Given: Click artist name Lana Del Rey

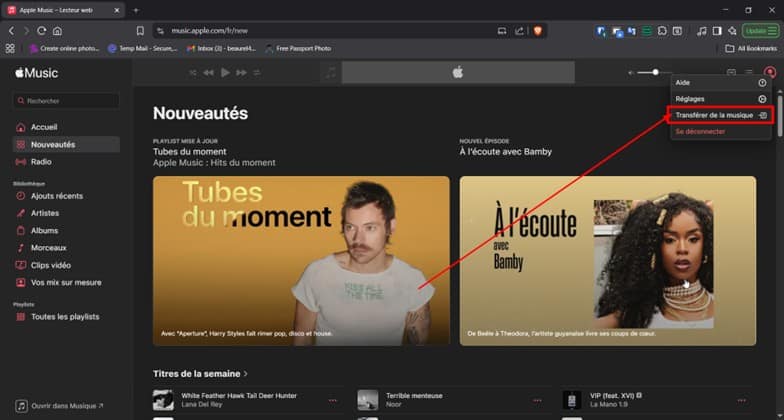Looking at the screenshot, I should [201, 404].
